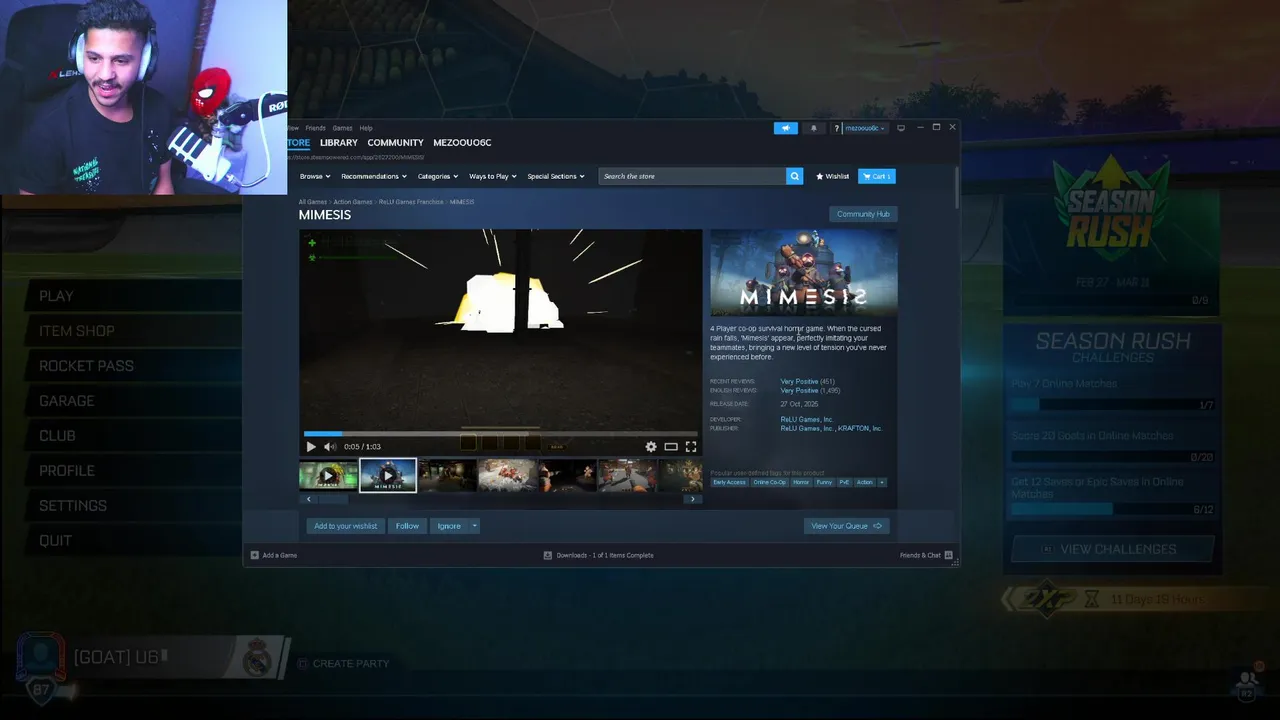Open Wishlist with star icon
Image resolution: width=1280 pixels, height=720 pixels.
(832, 176)
